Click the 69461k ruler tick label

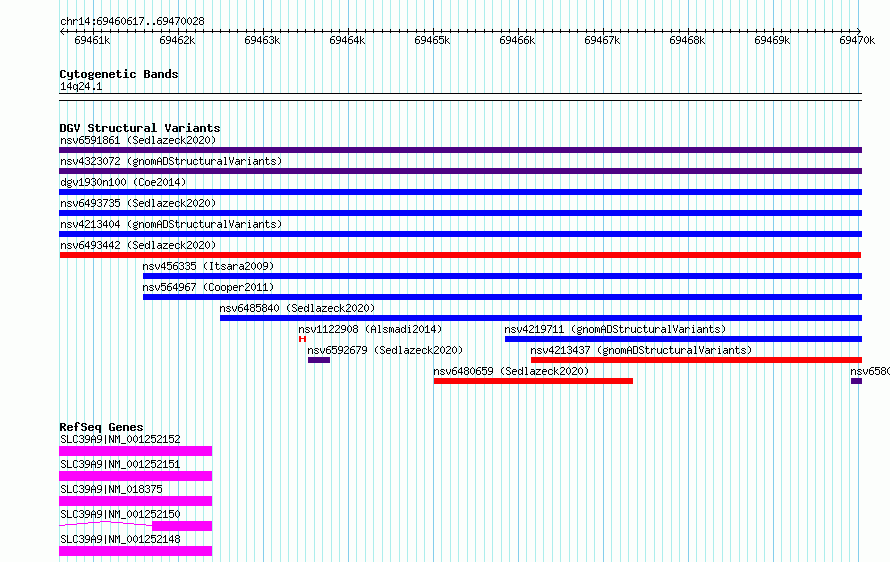(92, 40)
